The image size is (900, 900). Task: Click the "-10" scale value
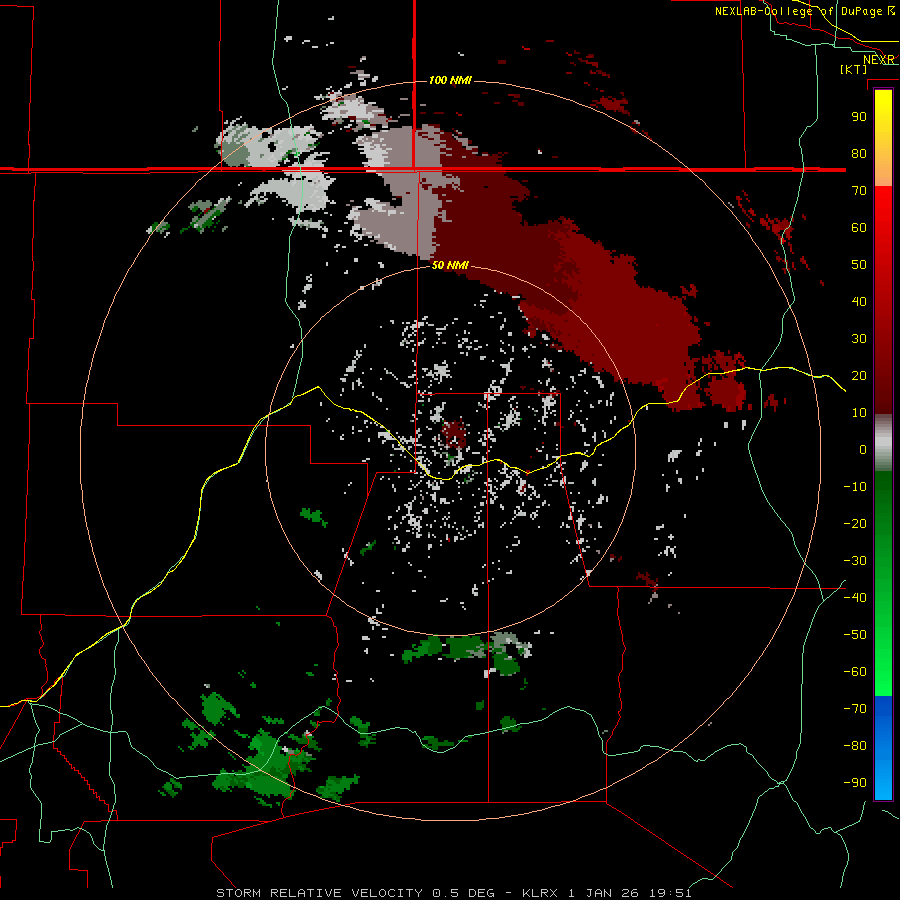click(855, 487)
